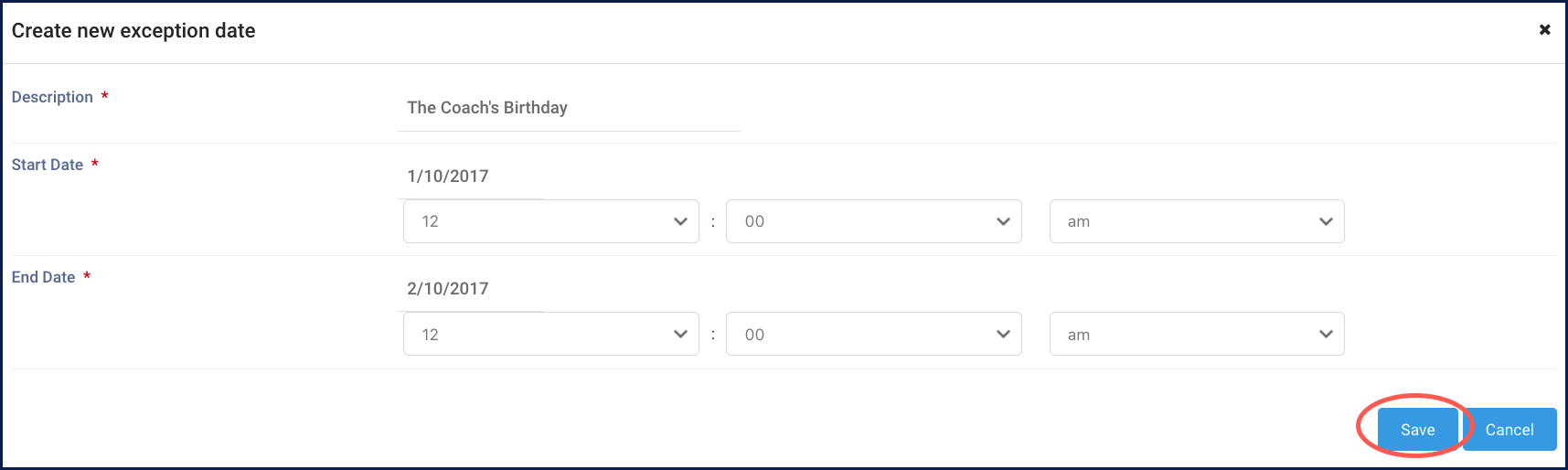Click the chevron arrow of Start Date am/pm
Screen dimensions: 1568x470
click(x=1326, y=221)
